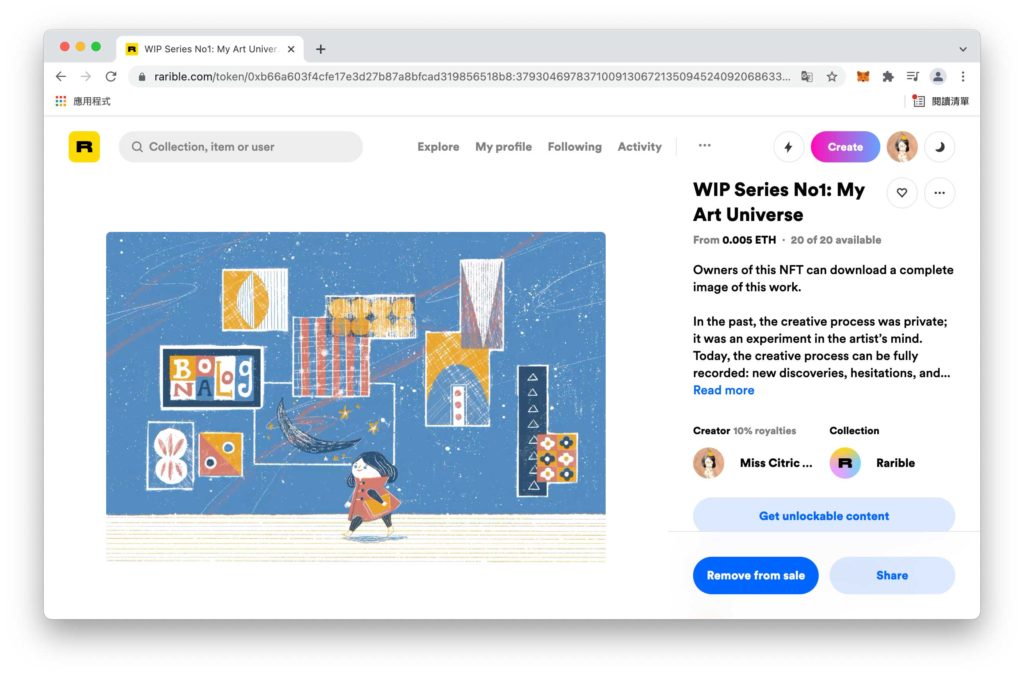Go to the Explore menu item
This screenshot has width=1024, height=677.
[438, 147]
